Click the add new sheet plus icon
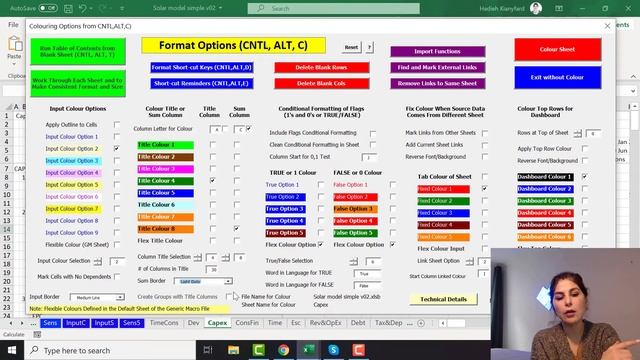 (x=421, y=323)
